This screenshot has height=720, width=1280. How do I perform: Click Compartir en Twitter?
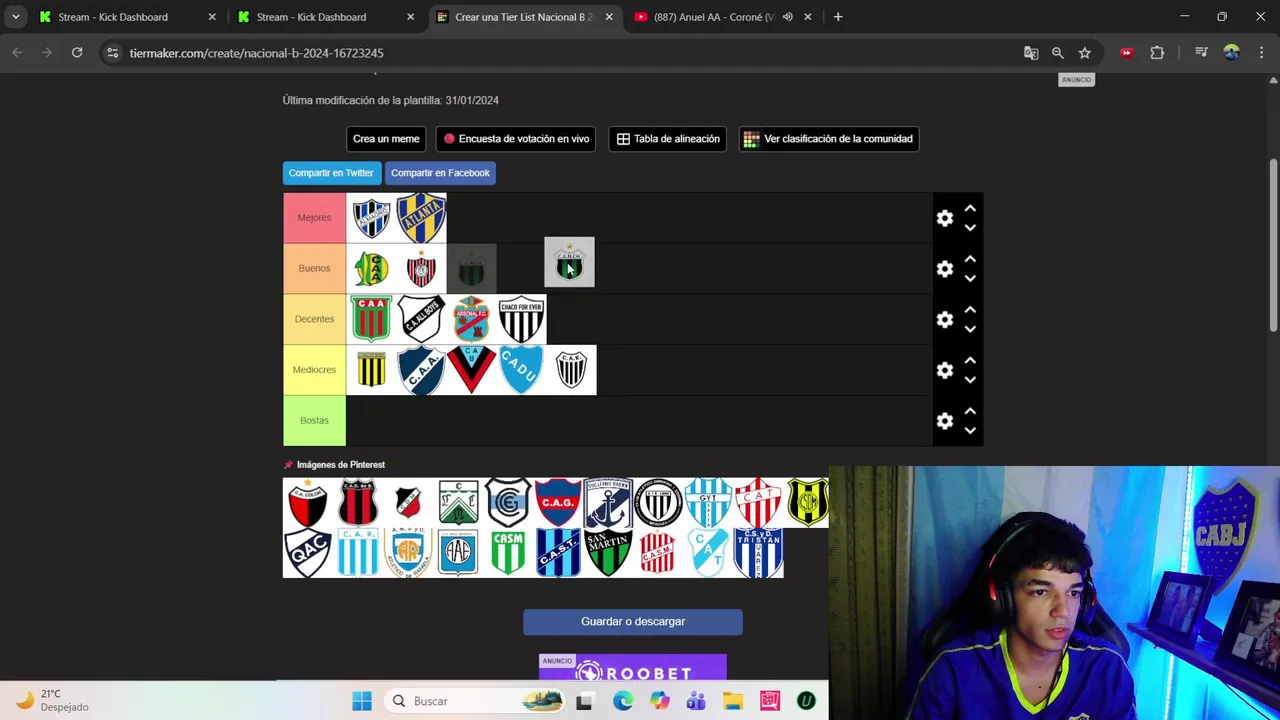[x=331, y=173]
